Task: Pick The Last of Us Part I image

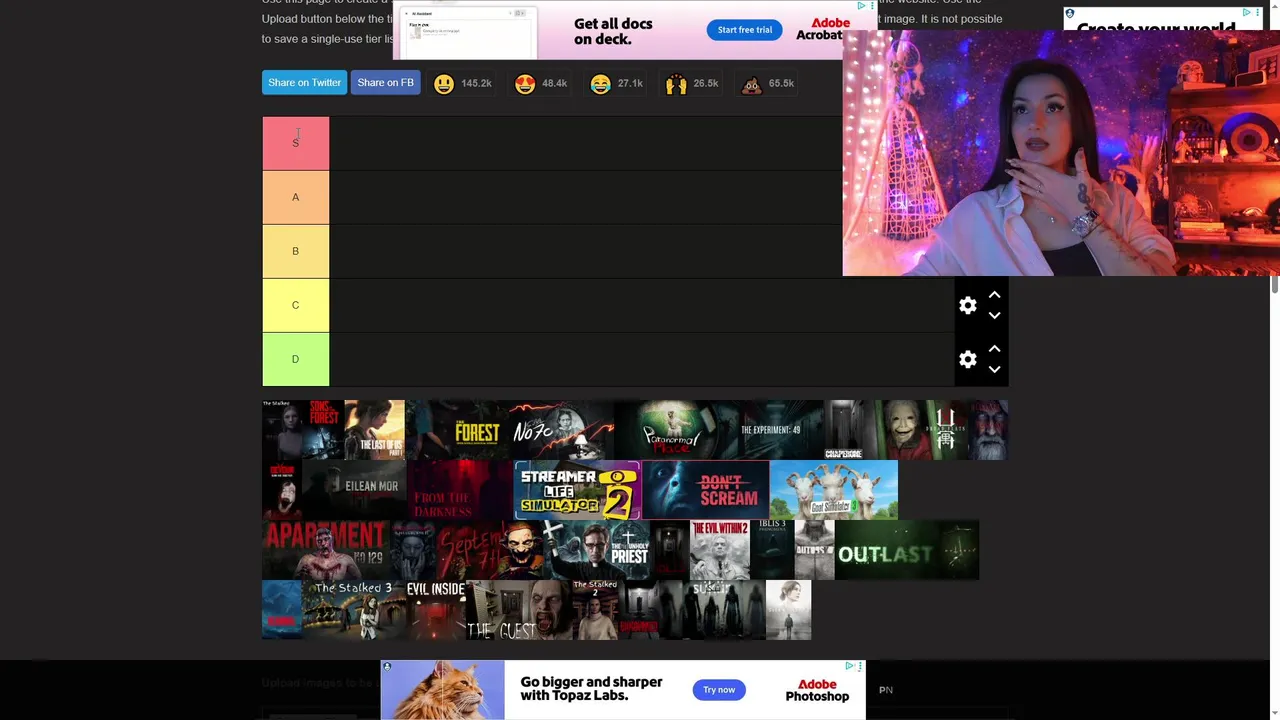Action: click(x=374, y=430)
